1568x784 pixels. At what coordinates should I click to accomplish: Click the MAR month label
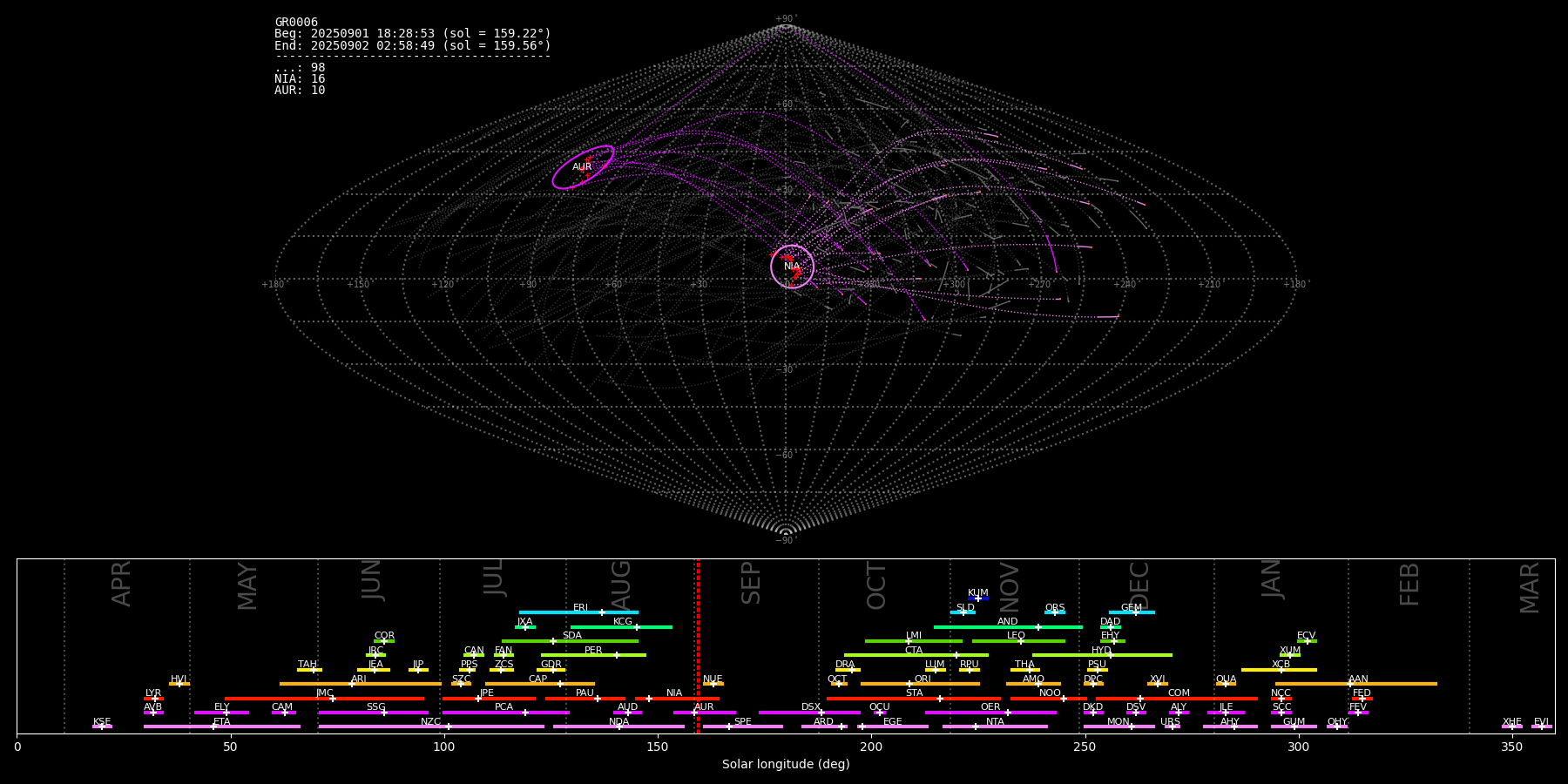[1530, 588]
